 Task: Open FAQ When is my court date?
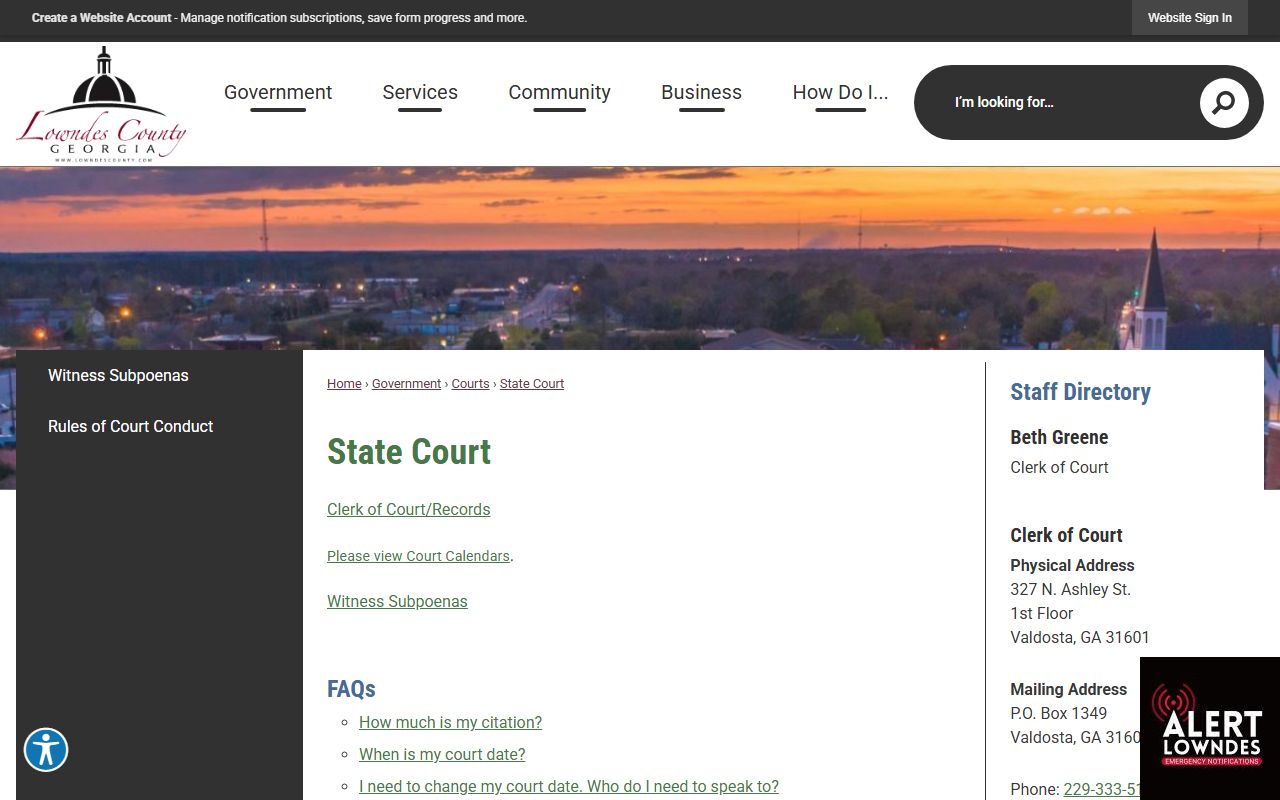point(442,754)
